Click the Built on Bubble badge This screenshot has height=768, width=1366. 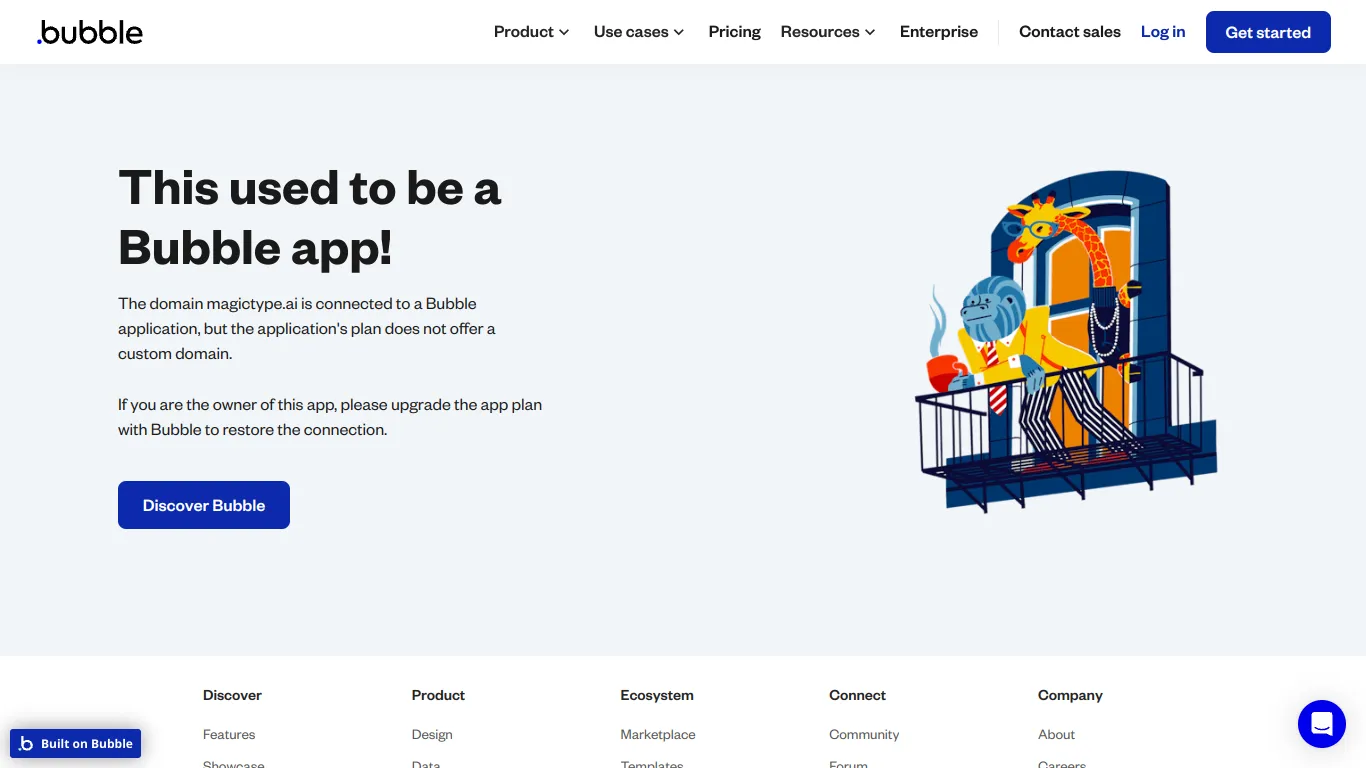click(x=76, y=743)
